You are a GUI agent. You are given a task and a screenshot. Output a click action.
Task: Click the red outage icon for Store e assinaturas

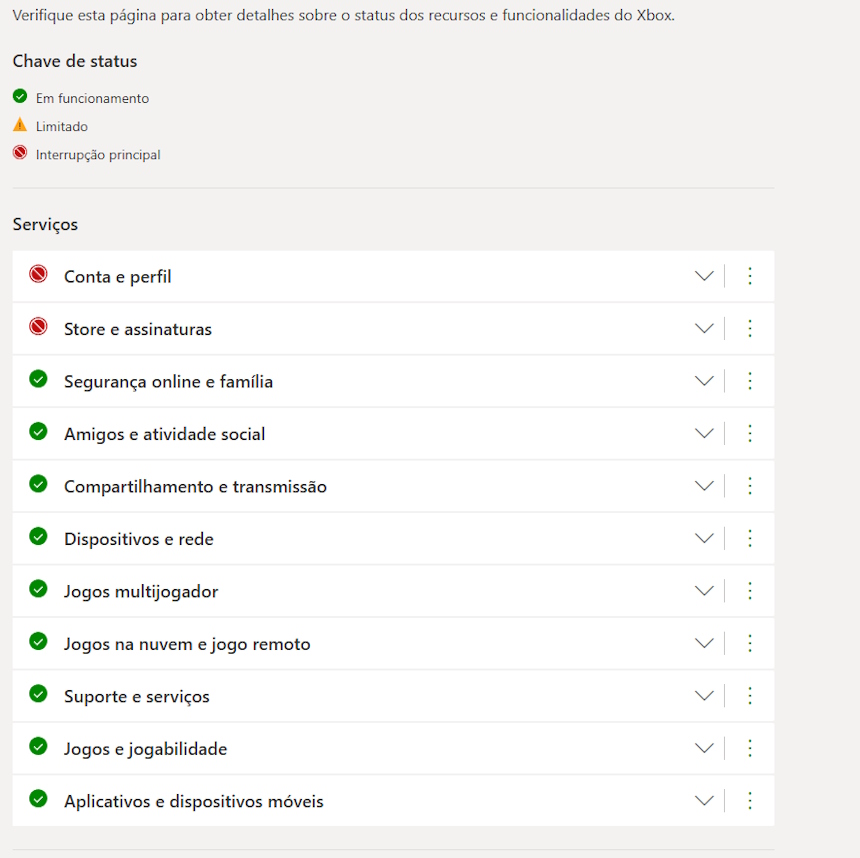[38, 326]
